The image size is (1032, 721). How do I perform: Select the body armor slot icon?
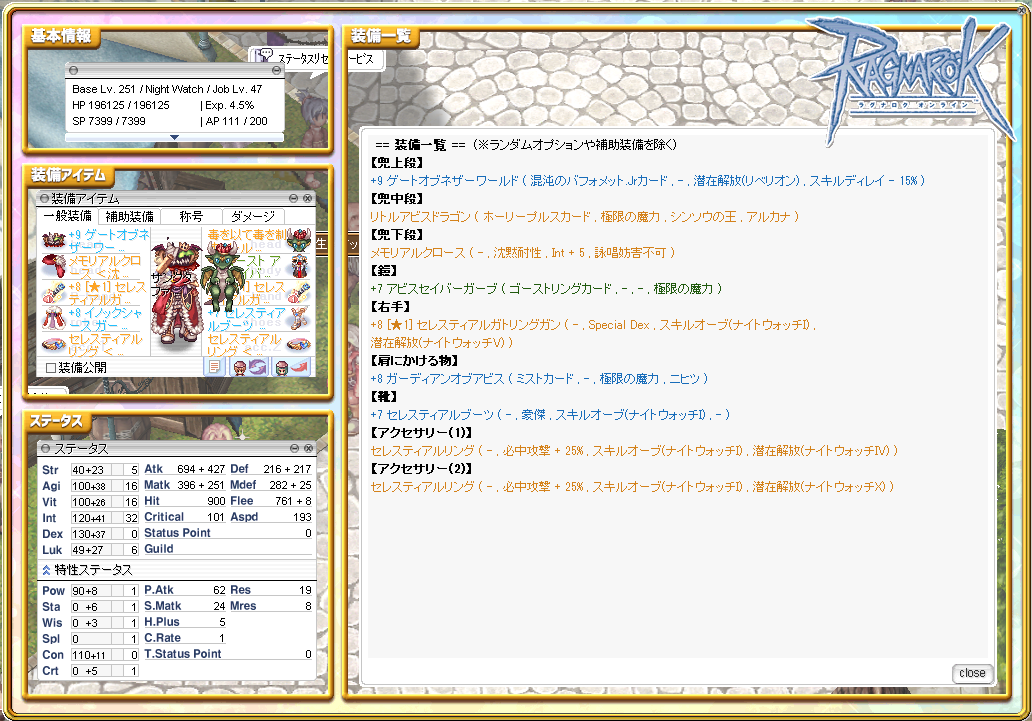(299, 266)
